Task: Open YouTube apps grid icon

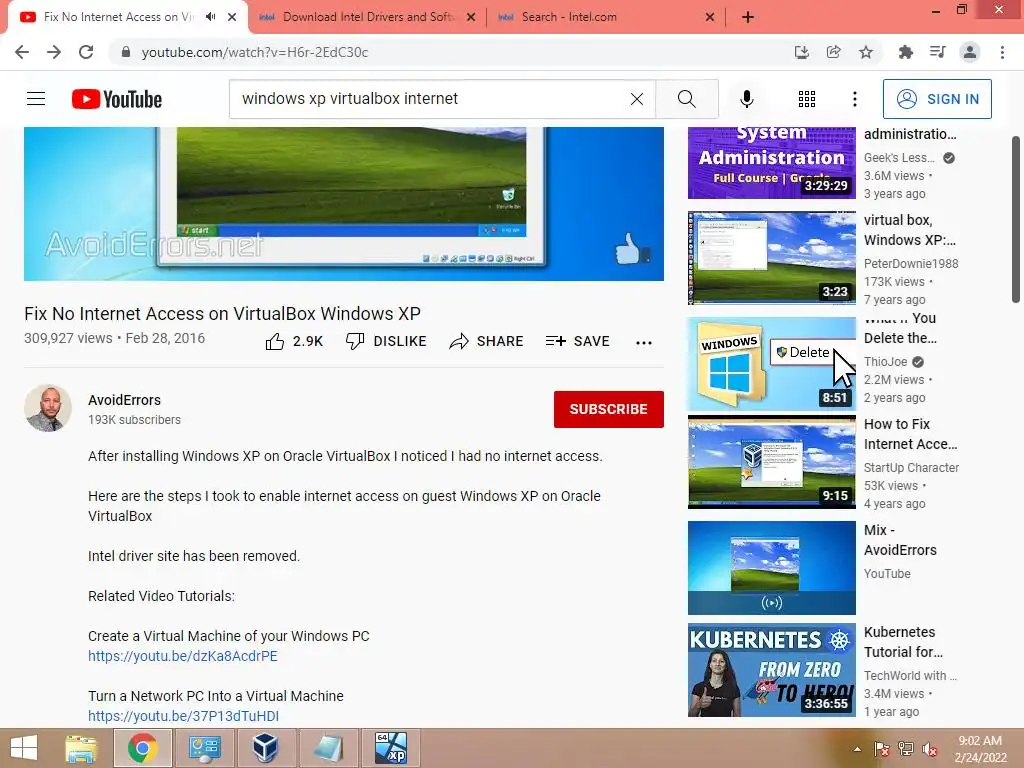Action: click(x=807, y=99)
